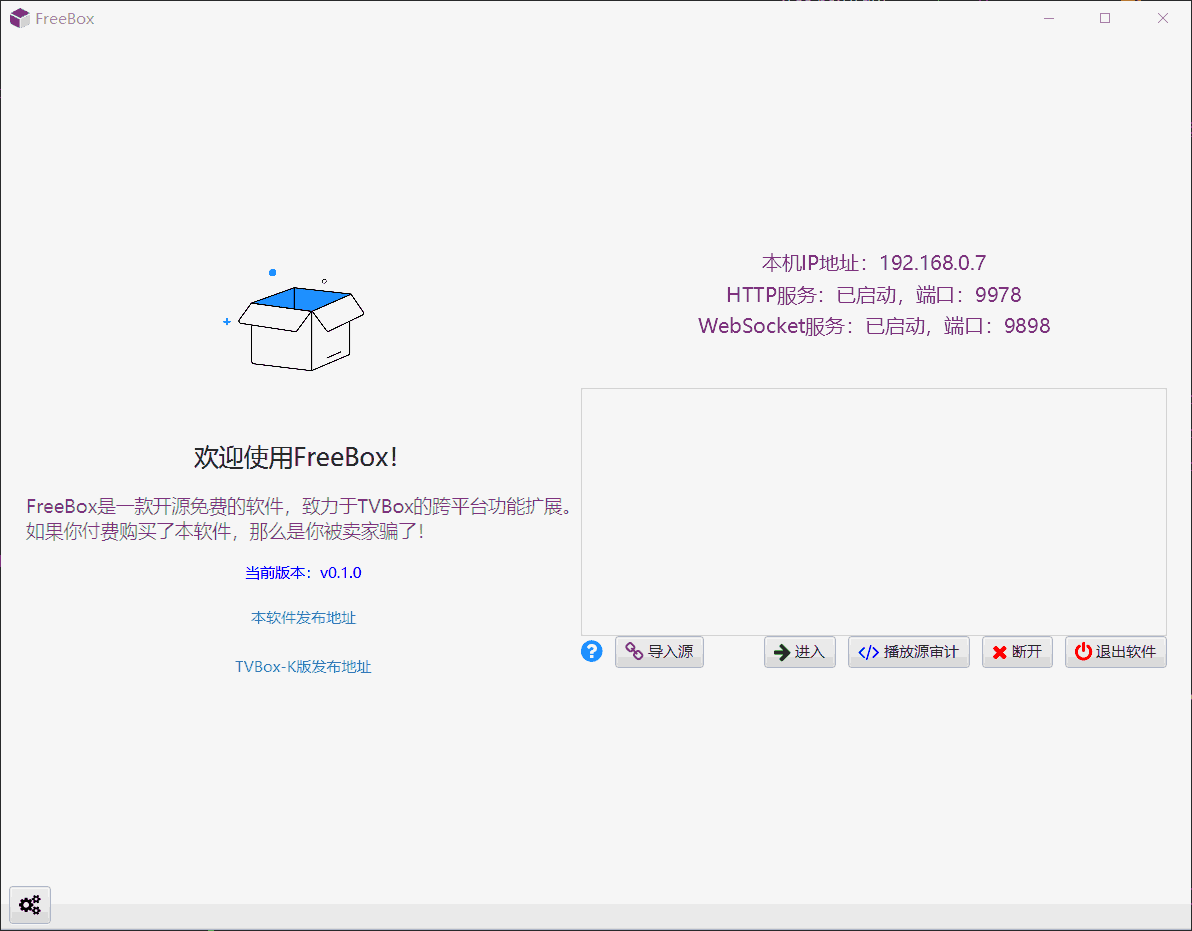
Task: Click the WebSocket服务 port 9898 text
Action: click(873, 326)
